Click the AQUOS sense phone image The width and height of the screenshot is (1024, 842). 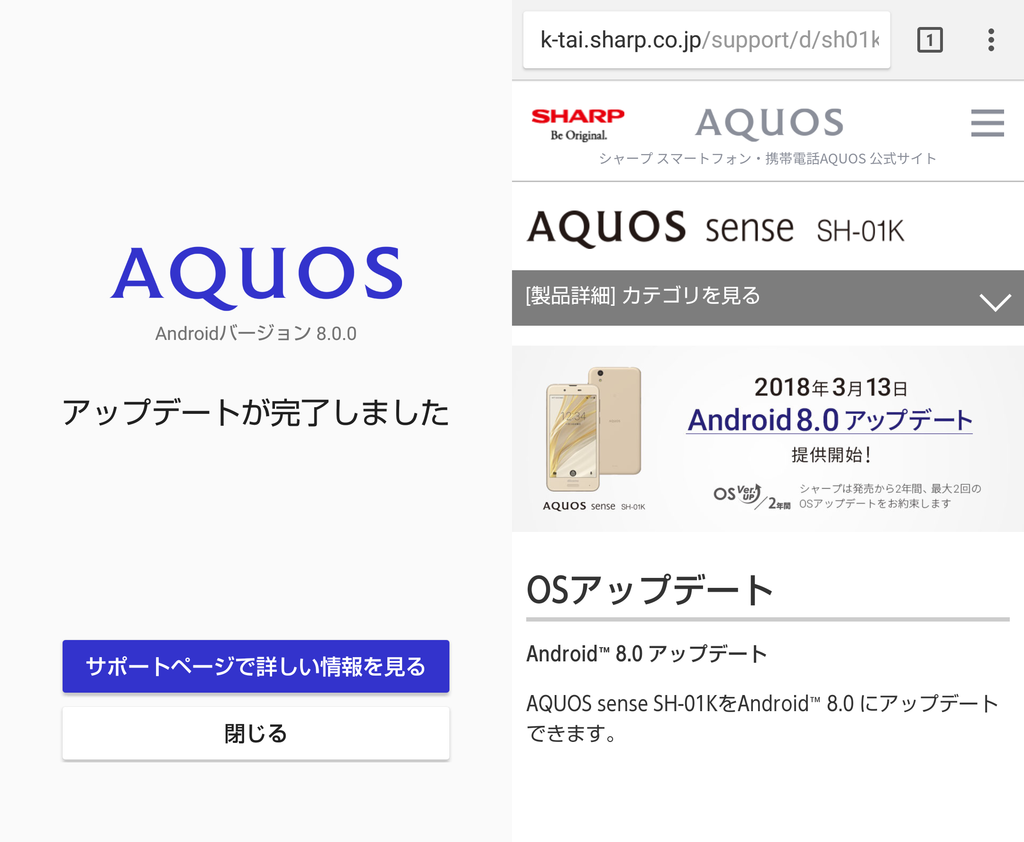pyautogui.click(x=593, y=429)
